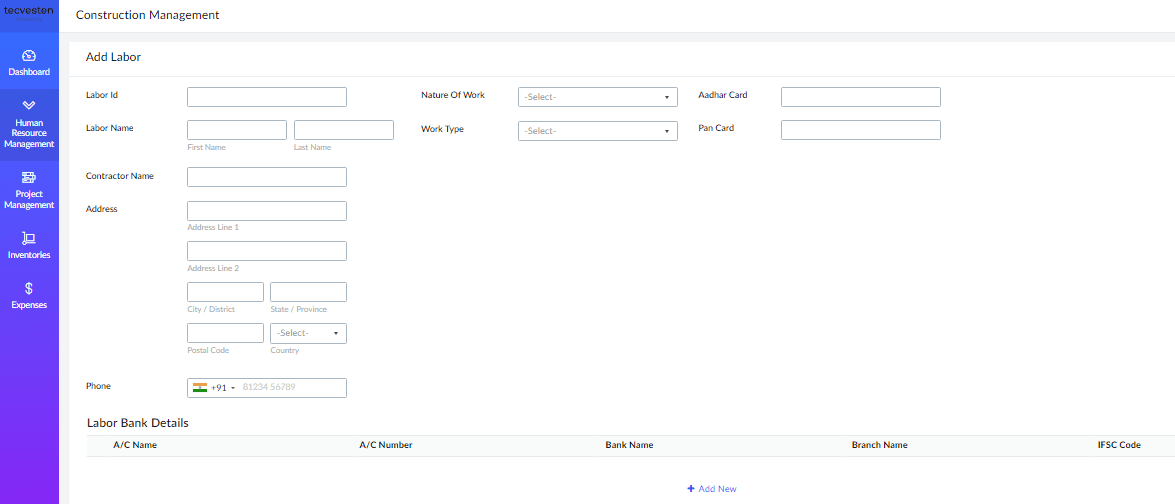
Task: Click the Postal Code input field
Action: pyautogui.click(x=225, y=333)
